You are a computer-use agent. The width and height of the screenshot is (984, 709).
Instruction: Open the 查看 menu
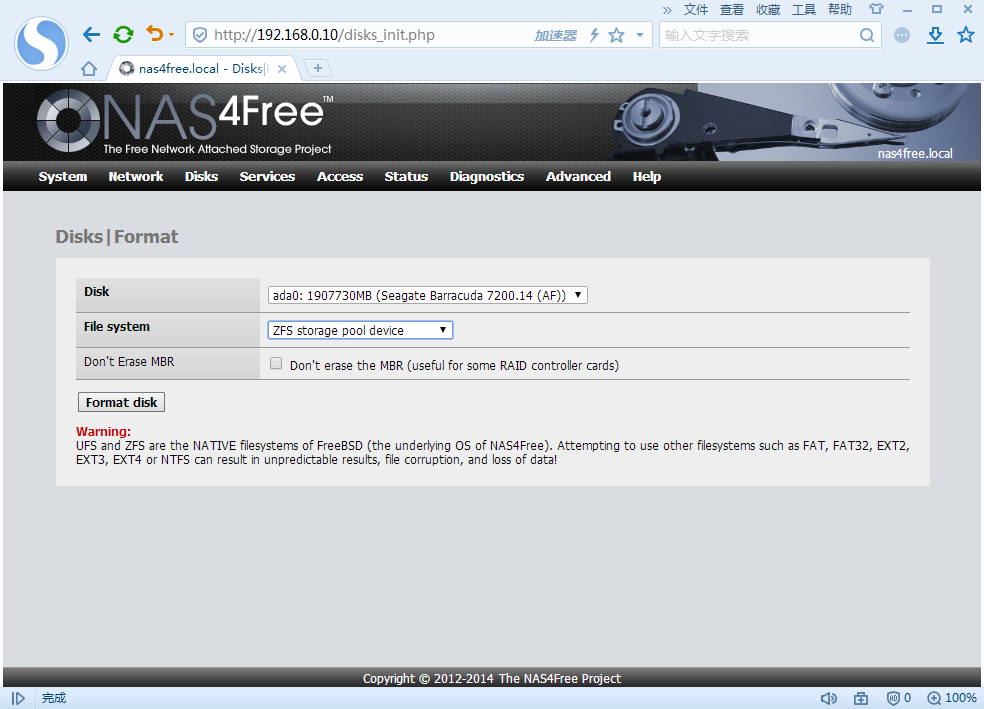(x=732, y=9)
